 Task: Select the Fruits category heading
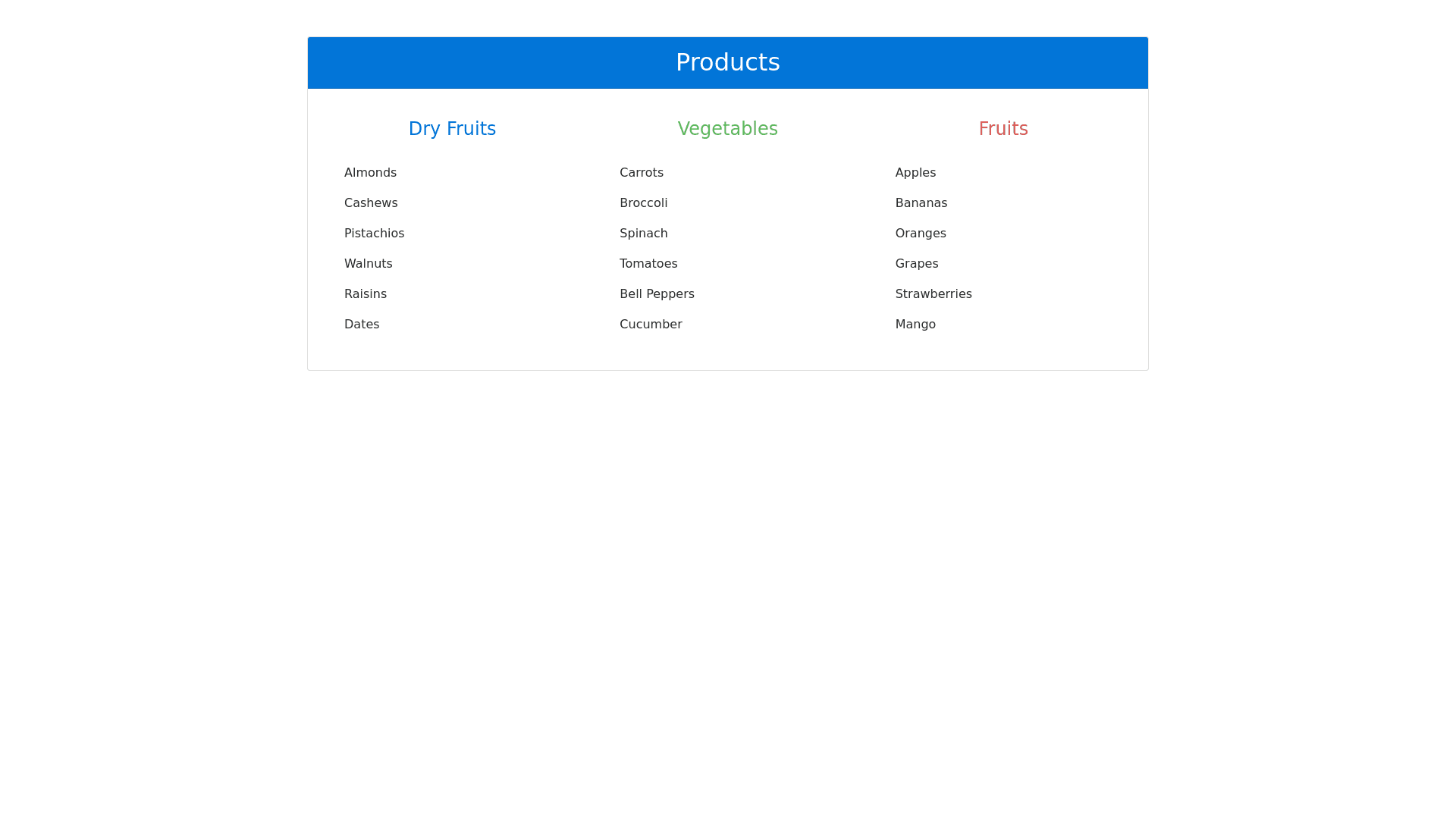[x=1003, y=129]
